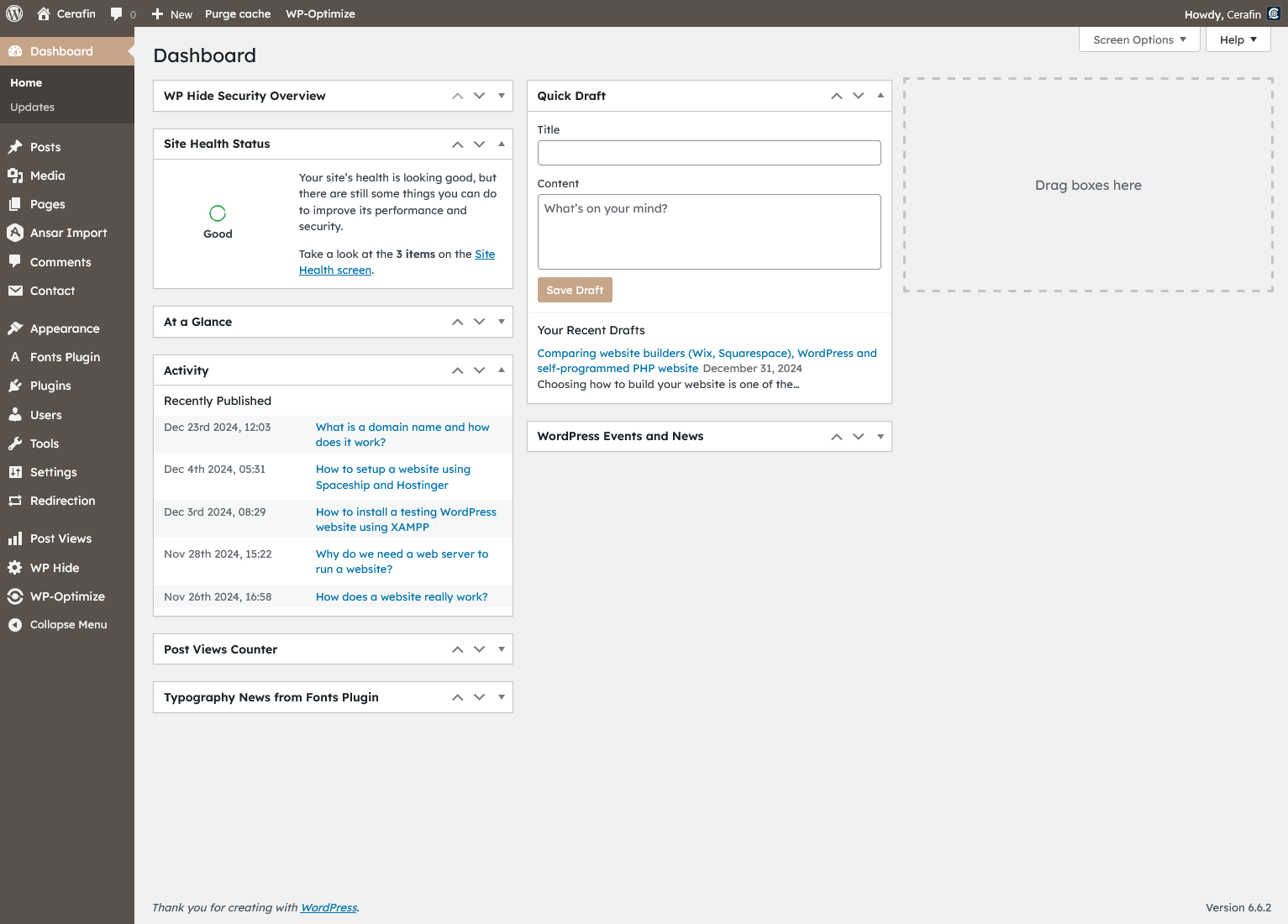The width and height of the screenshot is (1288, 924).
Task: Toggle the Site Health Status panel
Action: (502, 144)
